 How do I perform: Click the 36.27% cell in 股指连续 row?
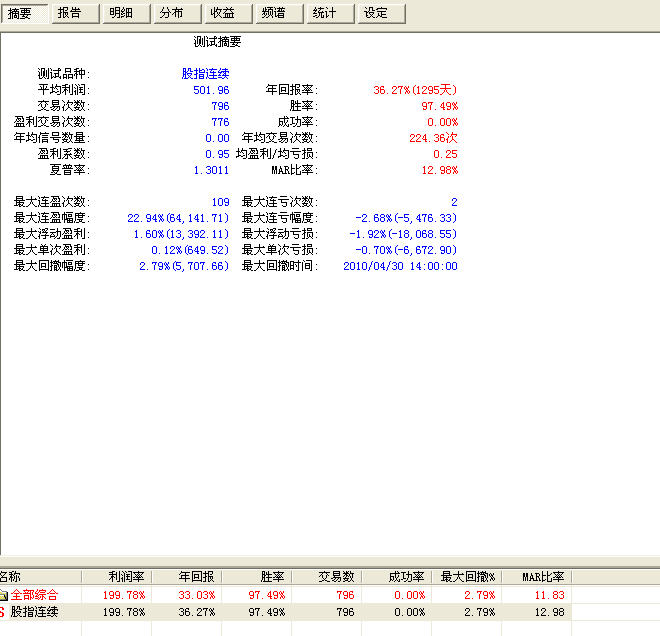[x=197, y=612]
